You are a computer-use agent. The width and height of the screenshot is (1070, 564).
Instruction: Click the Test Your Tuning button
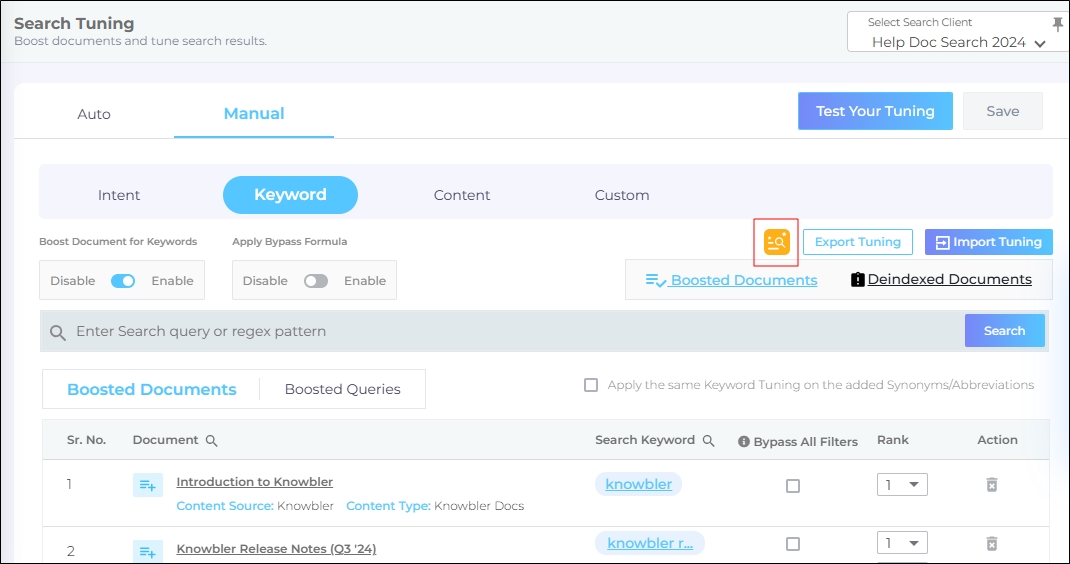pos(875,111)
